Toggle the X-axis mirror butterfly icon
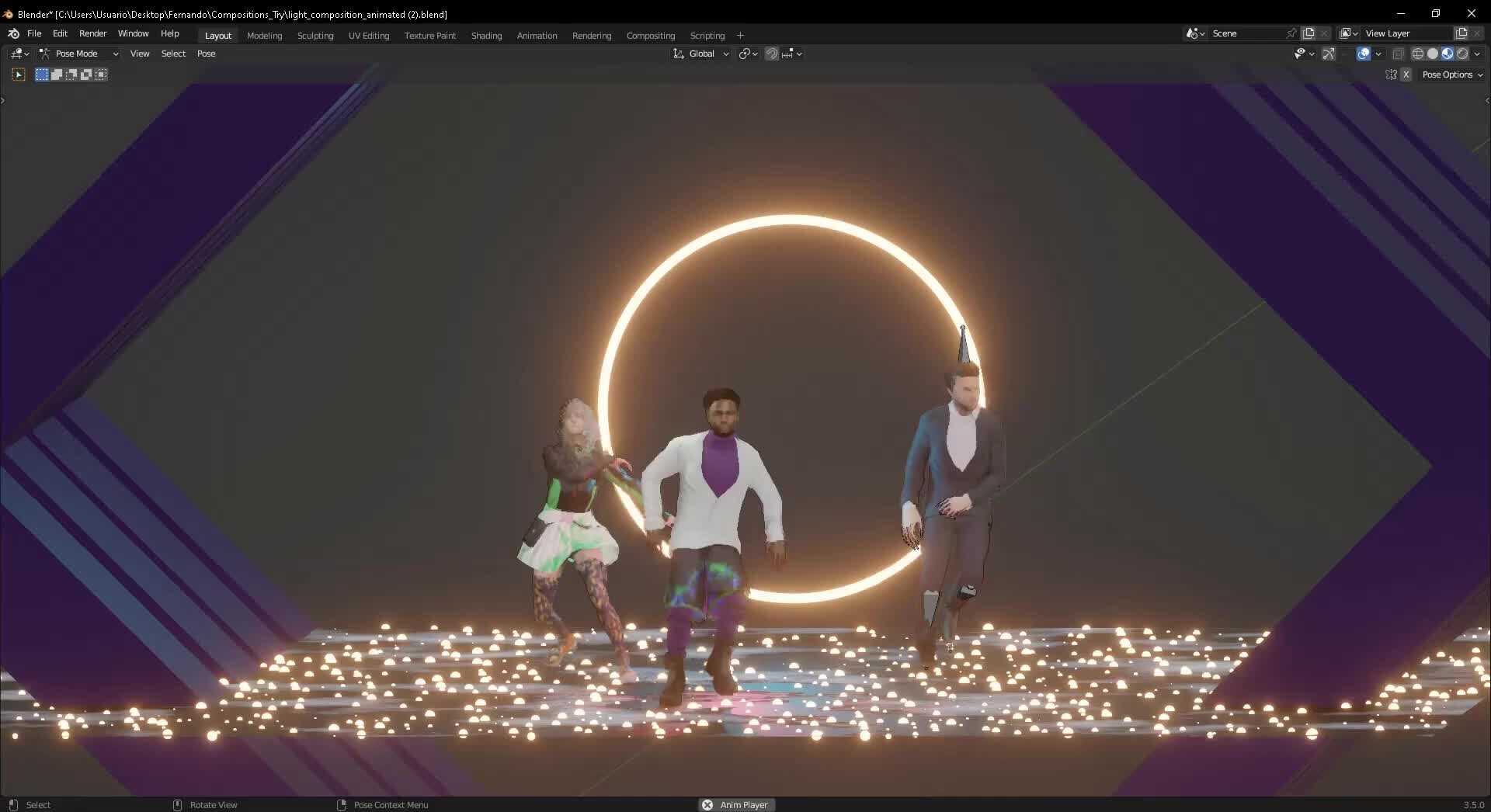The width and height of the screenshot is (1491, 812). pos(1391,74)
